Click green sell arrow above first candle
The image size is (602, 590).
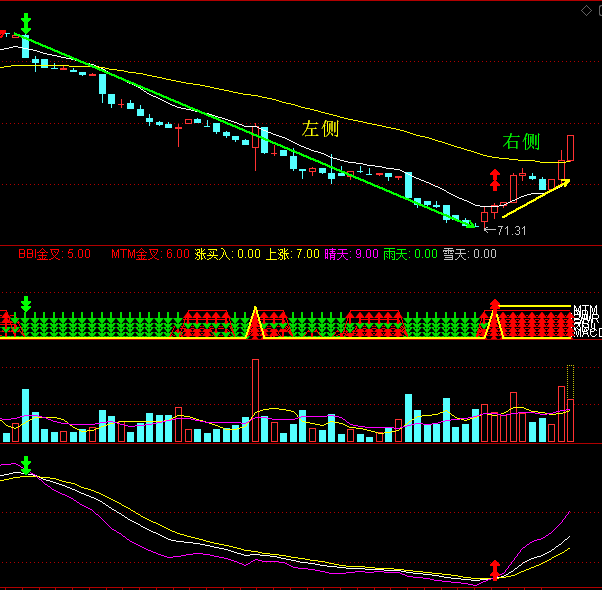click(x=26, y=23)
